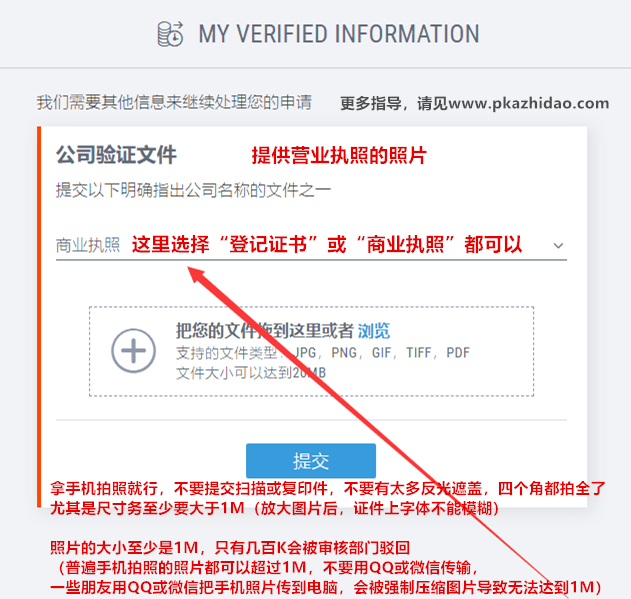Click the coins and clock header icon
The image size is (631, 599).
point(170,34)
